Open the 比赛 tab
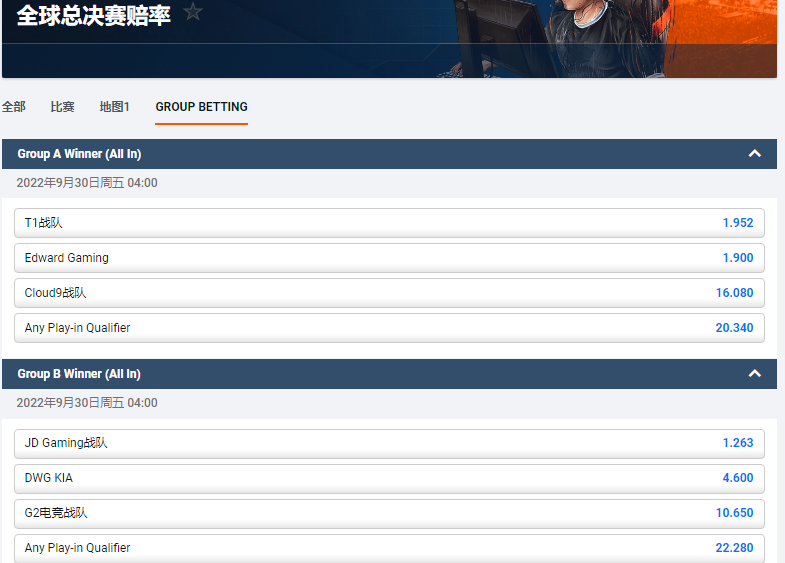The height and width of the screenshot is (563, 785). 63,107
